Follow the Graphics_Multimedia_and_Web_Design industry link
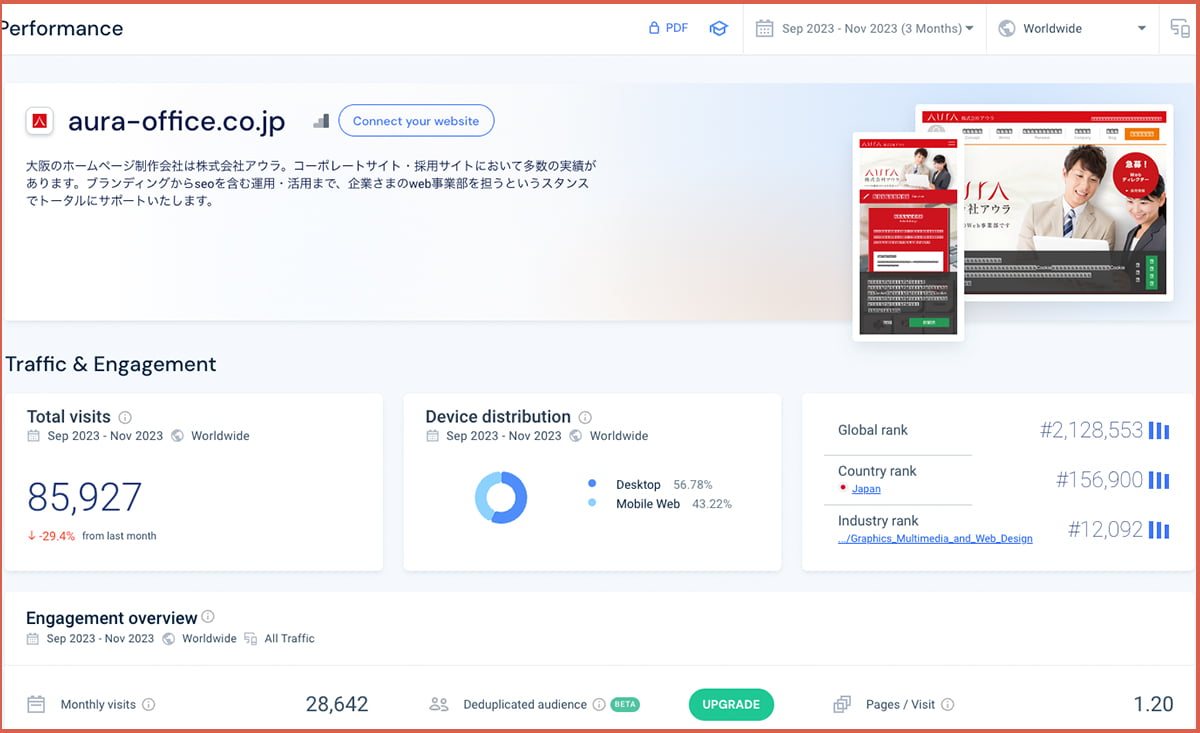 (935, 538)
